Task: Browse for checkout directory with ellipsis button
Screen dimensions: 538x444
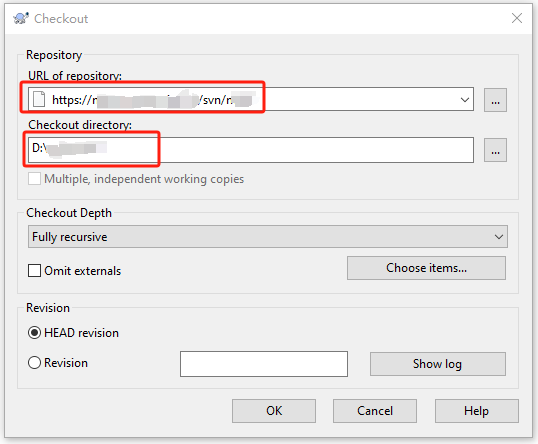Action: pyautogui.click(x=495, y=150)
